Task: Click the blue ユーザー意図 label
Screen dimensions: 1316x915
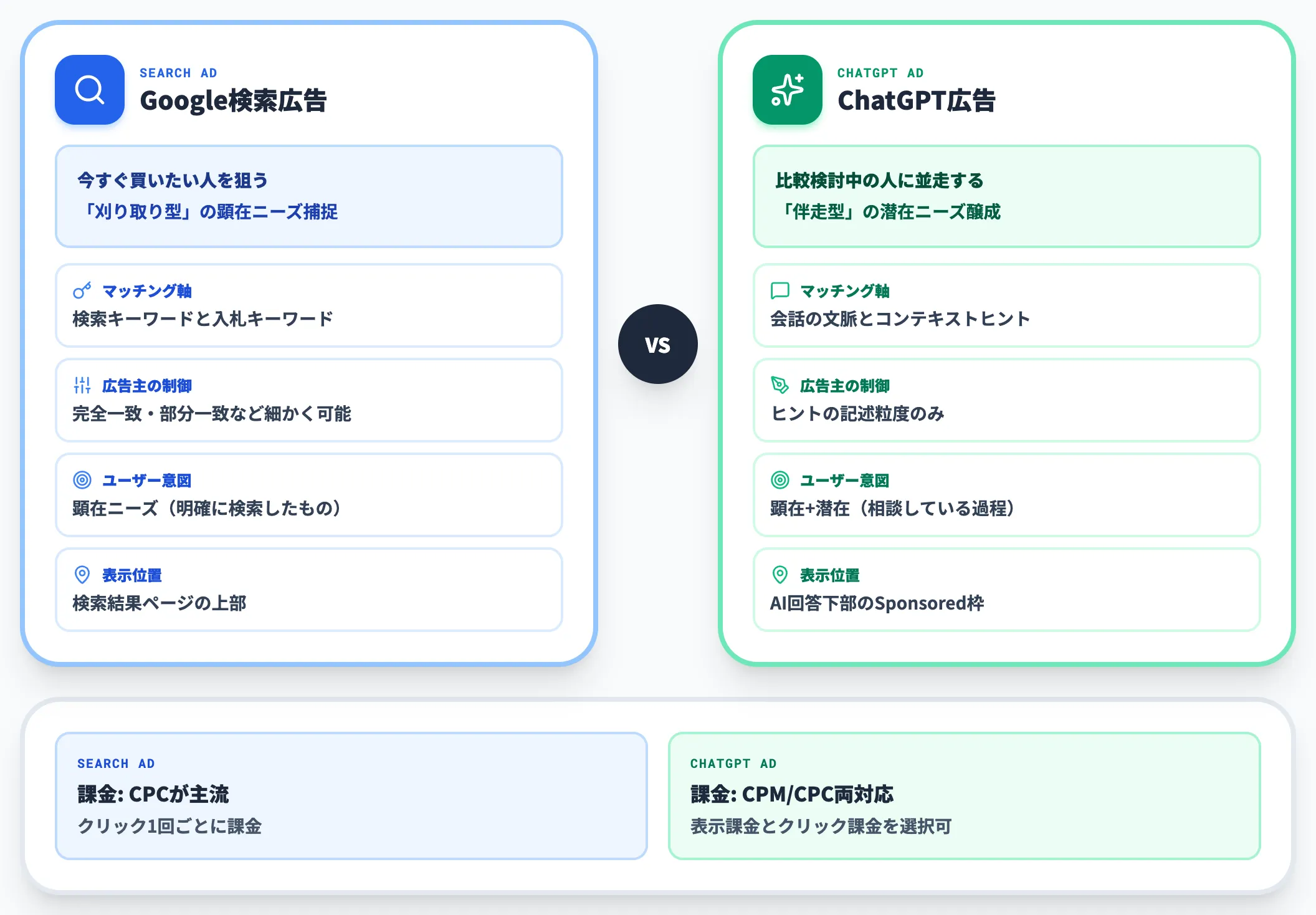Action: coord(147,481)
